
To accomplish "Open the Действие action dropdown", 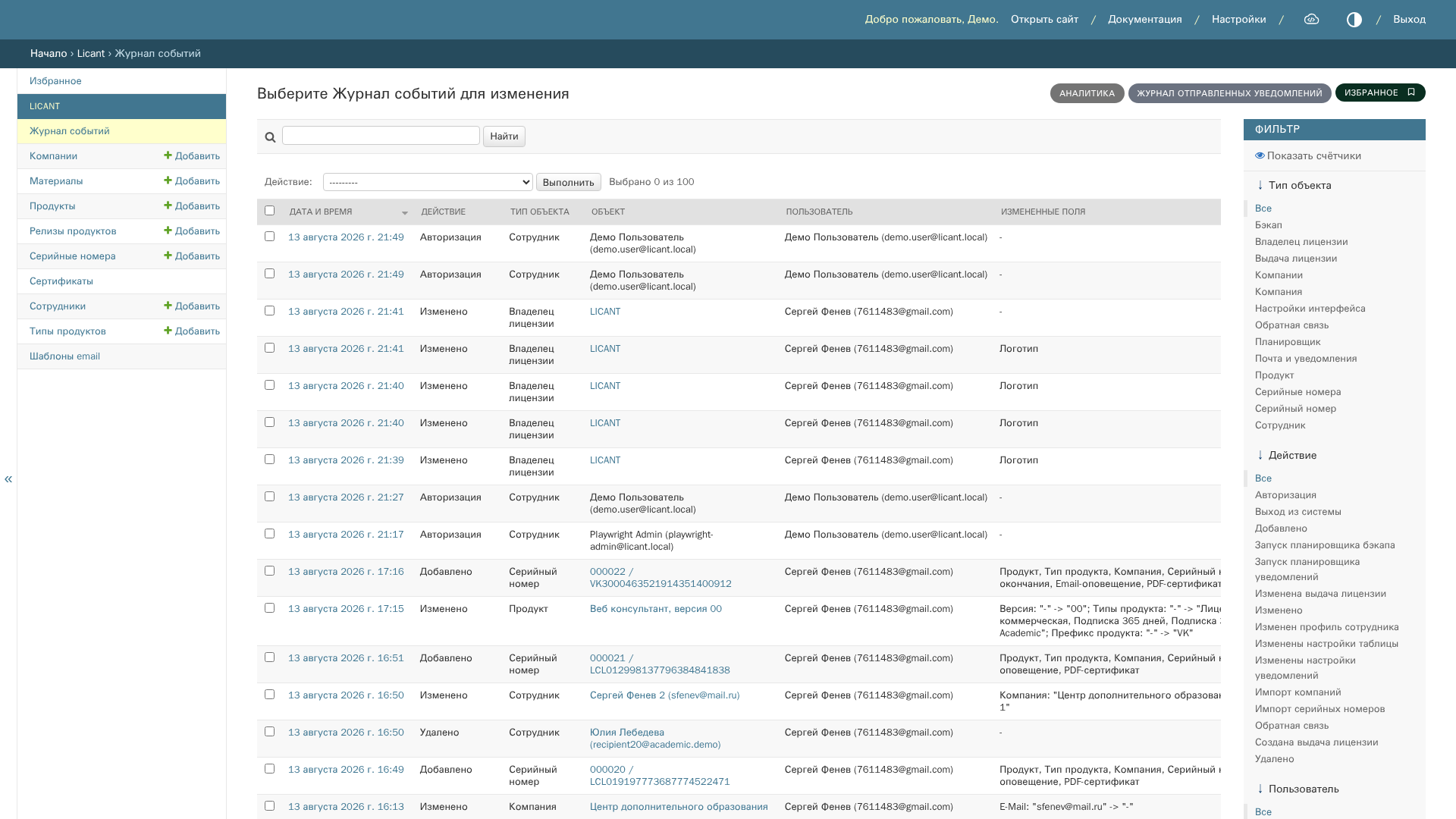I will point(428,182).
